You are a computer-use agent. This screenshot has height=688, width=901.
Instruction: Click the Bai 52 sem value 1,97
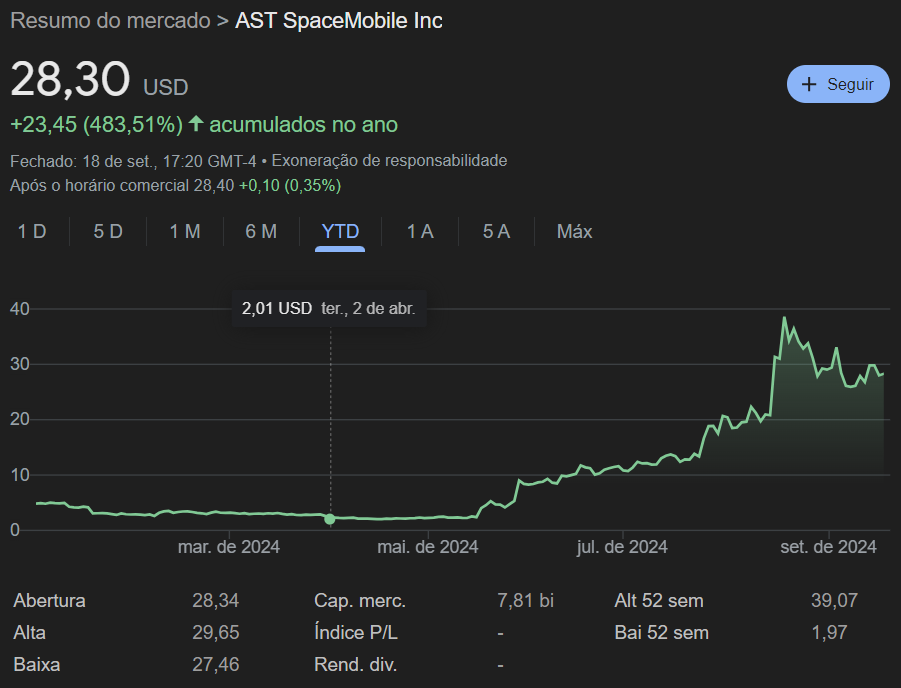click(829, 633)
